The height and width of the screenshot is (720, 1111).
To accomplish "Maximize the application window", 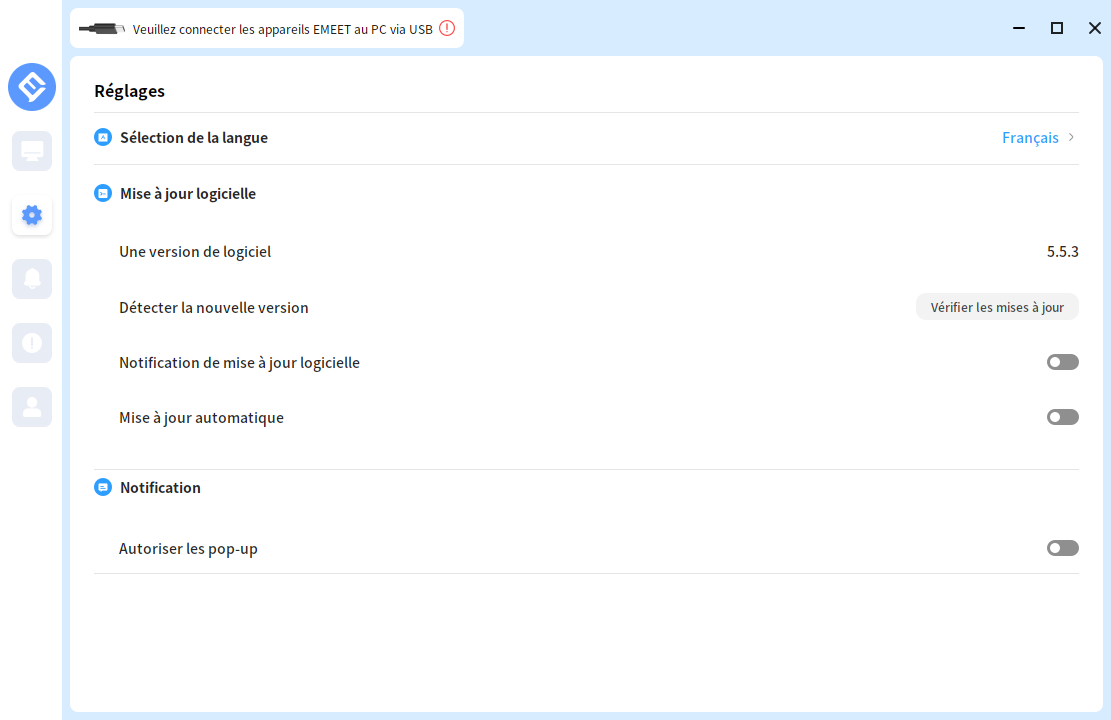I will click(1056, 28).
